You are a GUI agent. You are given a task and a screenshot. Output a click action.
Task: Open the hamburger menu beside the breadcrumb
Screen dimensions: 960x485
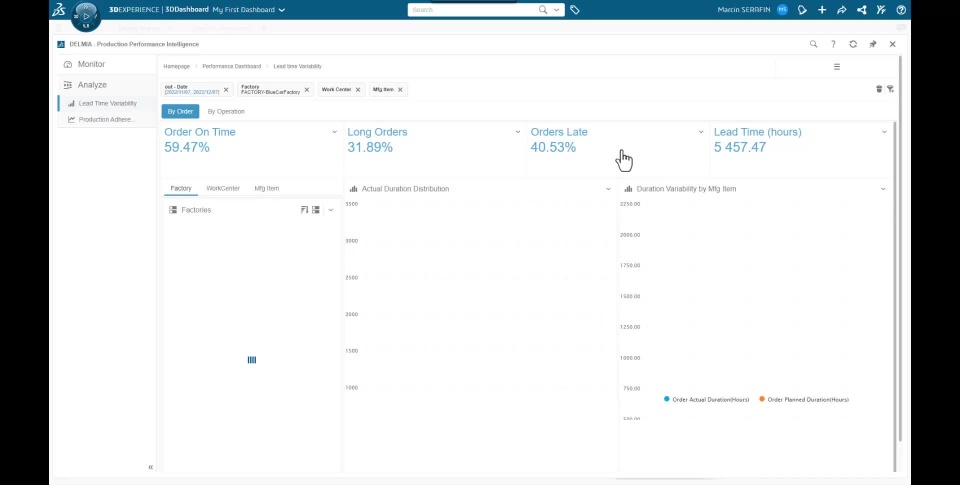837,67
